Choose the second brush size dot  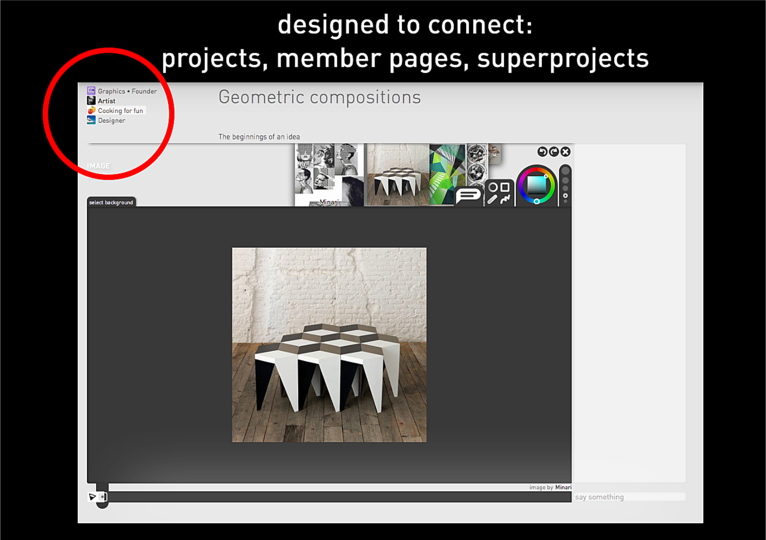point(566,180)
